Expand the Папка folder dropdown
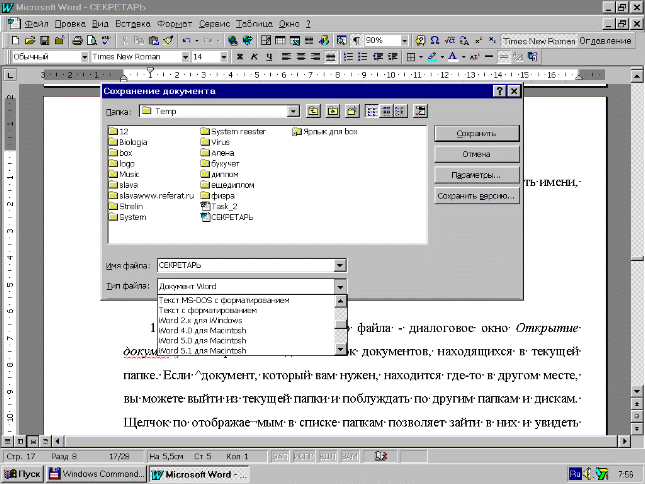This screenshot has height=484, width=645. pos(292,111)
